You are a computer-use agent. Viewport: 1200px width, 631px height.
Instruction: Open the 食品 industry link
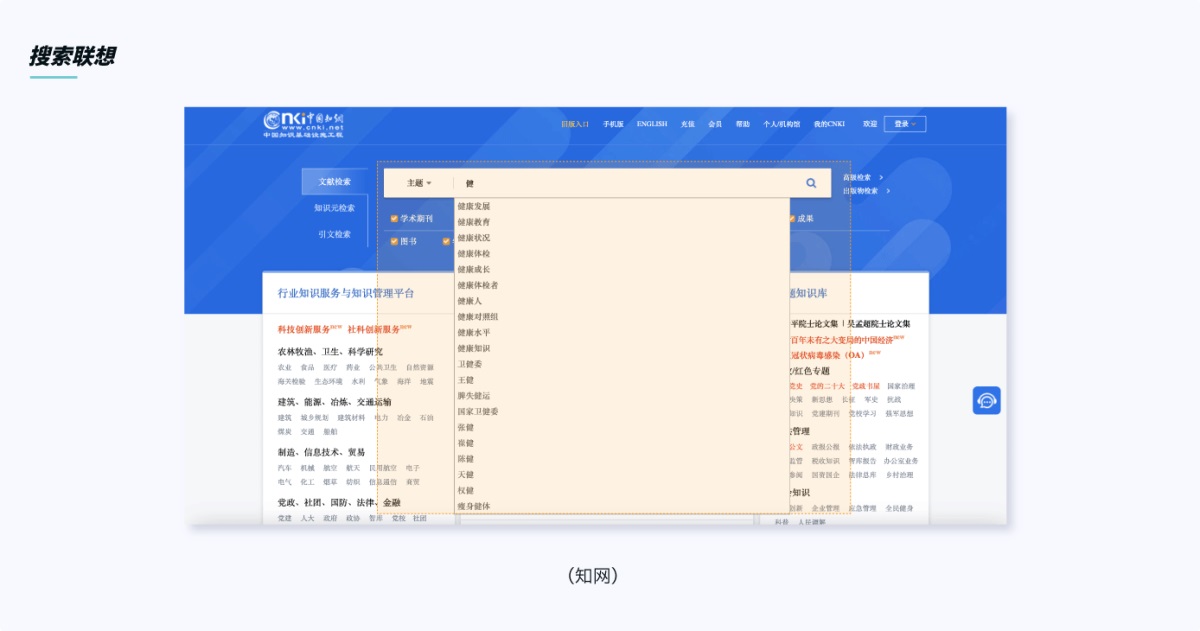308,367
